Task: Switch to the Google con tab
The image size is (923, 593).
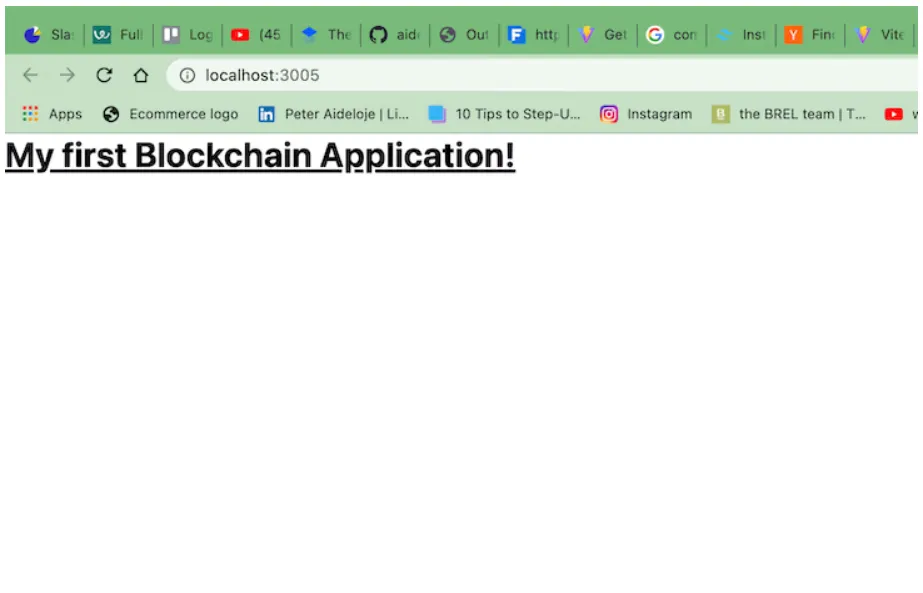Action: pos(671,35)
